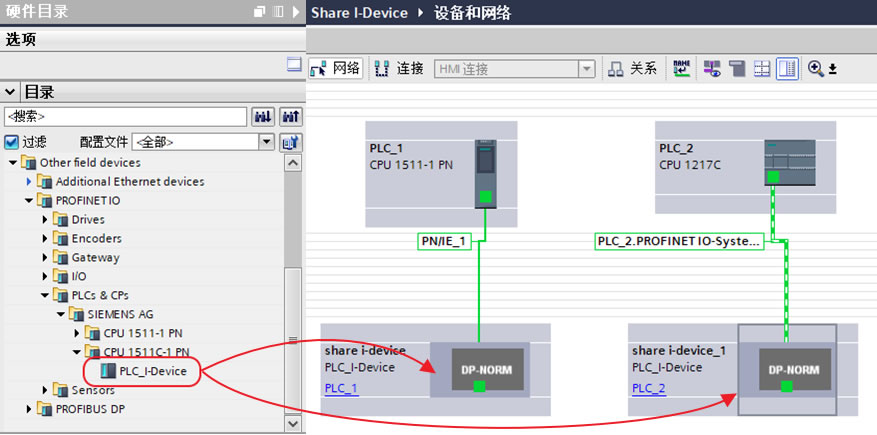Click the green PROFINET port on PLC_2
The height and width of the screenshot is (435, 877).
tap(773, 177)
